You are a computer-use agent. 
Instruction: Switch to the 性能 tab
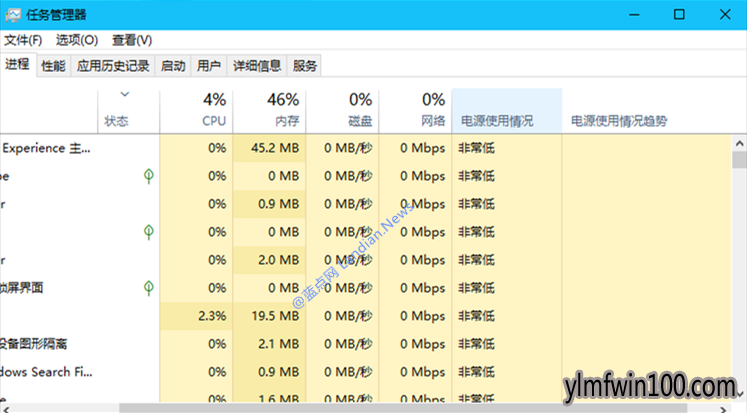pyautogui.click(x=53, y=66)
